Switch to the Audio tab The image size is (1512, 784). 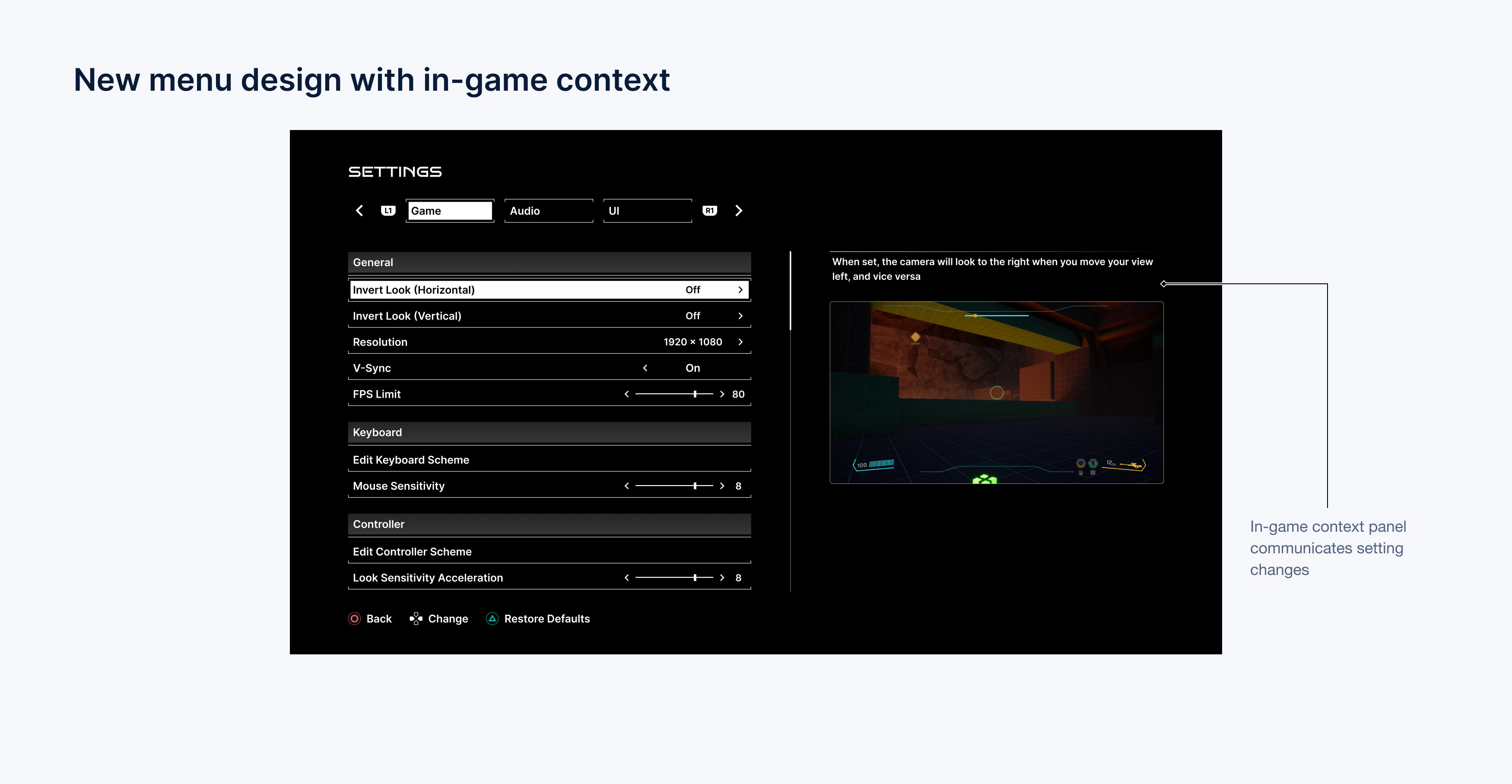(548, 211)
